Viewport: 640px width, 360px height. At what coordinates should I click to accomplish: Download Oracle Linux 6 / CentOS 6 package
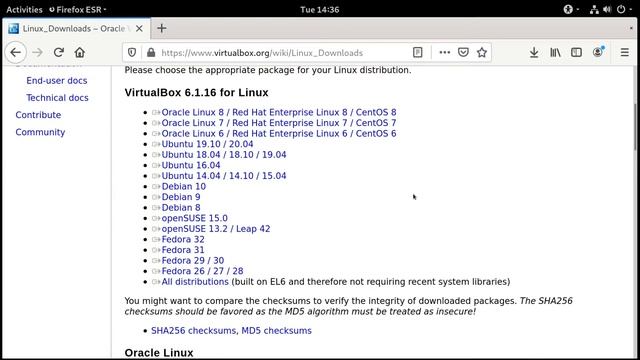[279, 133]
